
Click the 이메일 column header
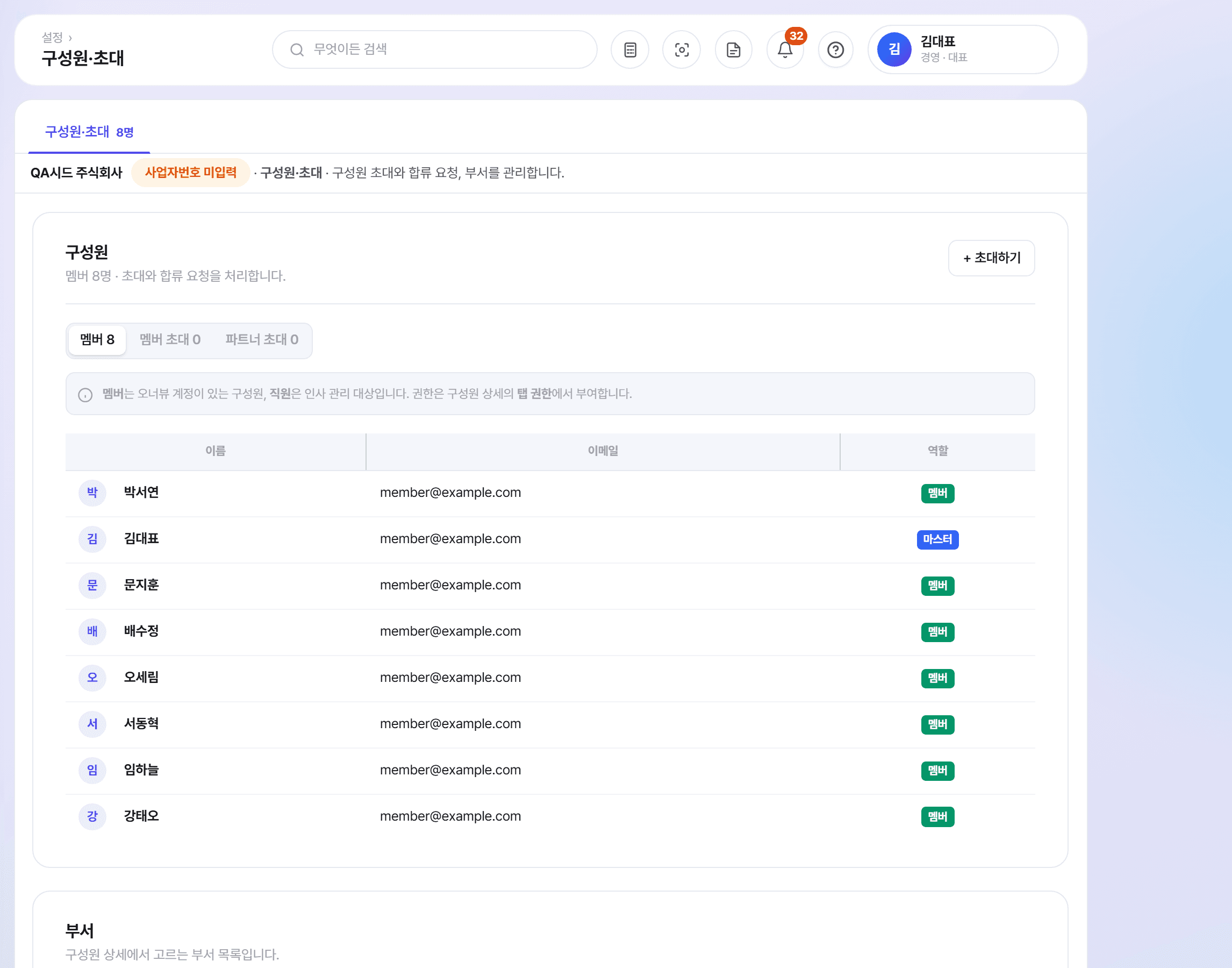click(603, 451)
